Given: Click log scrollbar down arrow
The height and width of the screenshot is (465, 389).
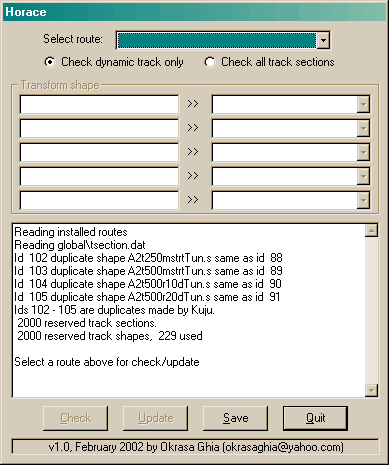Looking at the screenshot, I should (371, 390).
